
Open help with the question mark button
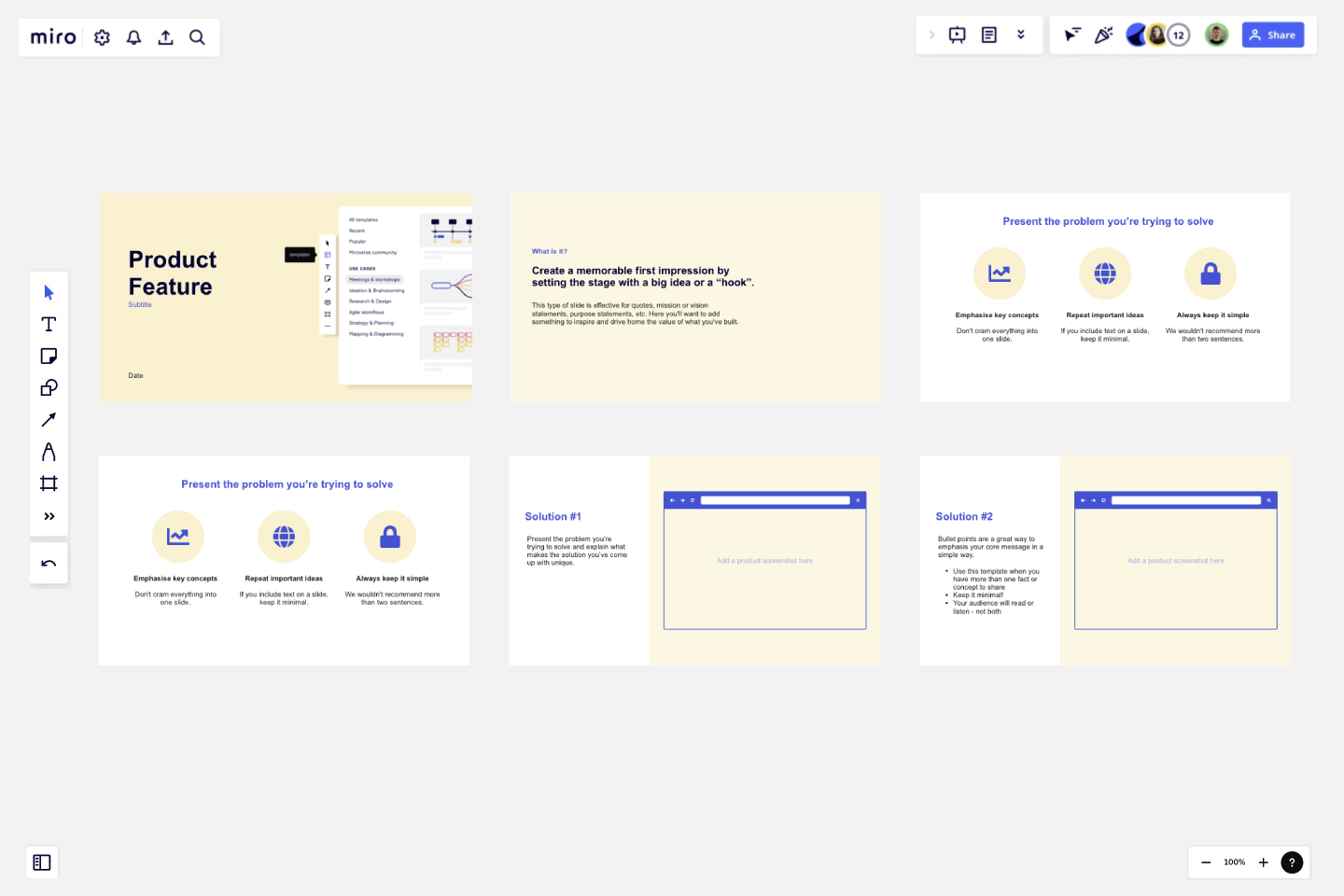pyautogui.click(x=1292, y=862)
